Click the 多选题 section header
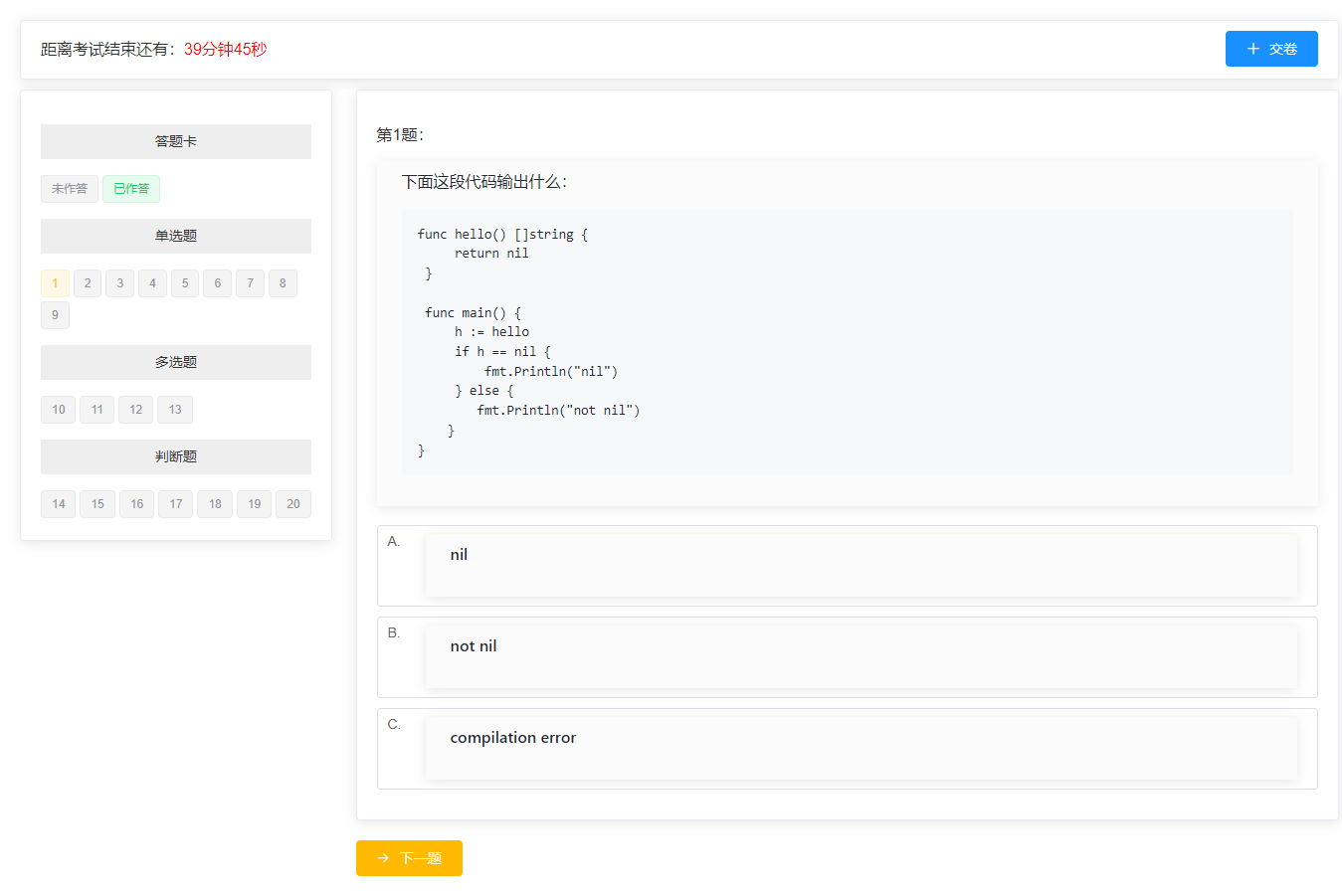The image size is (1342, 896). coord(176,362)
